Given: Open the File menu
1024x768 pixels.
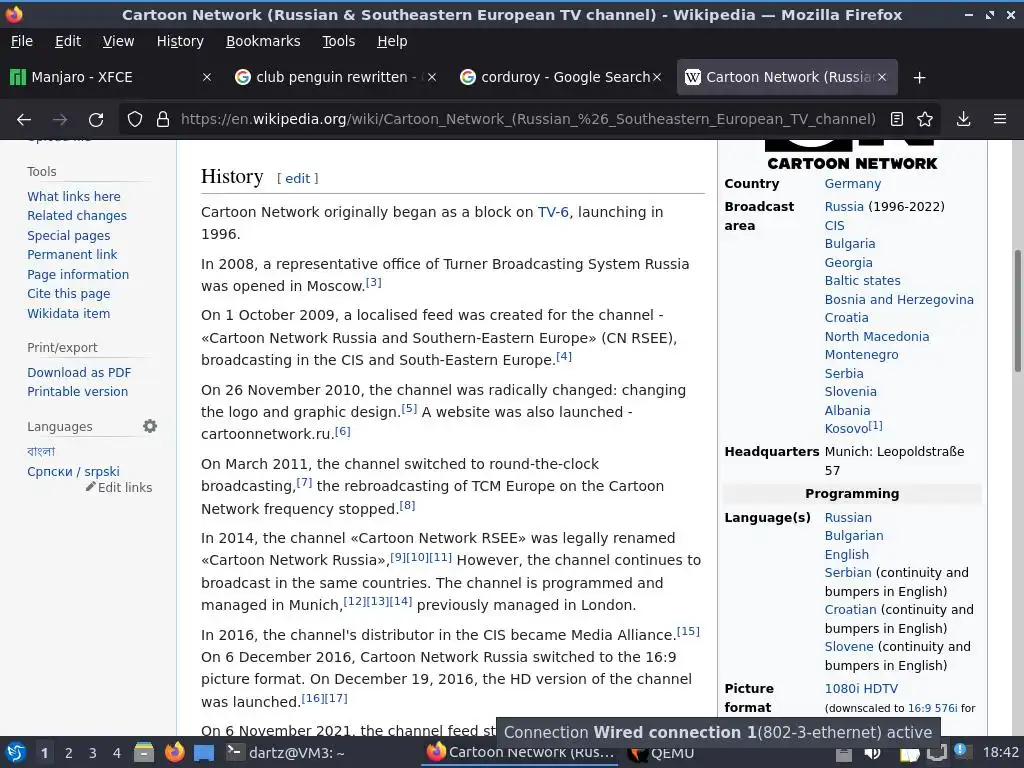Looking at the screenshot, I should point(22,41).
